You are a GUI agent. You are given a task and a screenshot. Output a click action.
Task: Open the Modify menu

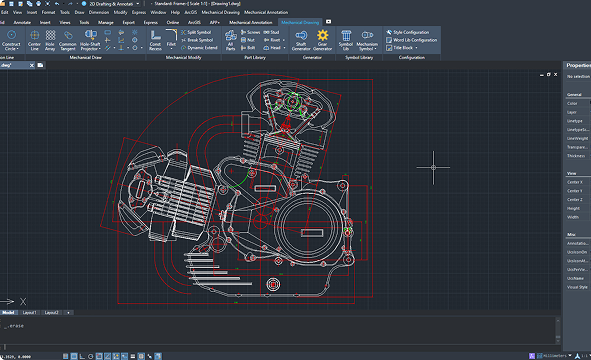click(121, 12)
